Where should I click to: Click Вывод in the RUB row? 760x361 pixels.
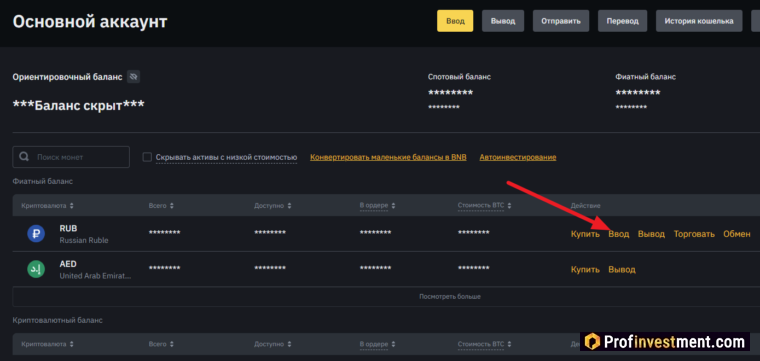click(x=651, y=234)
